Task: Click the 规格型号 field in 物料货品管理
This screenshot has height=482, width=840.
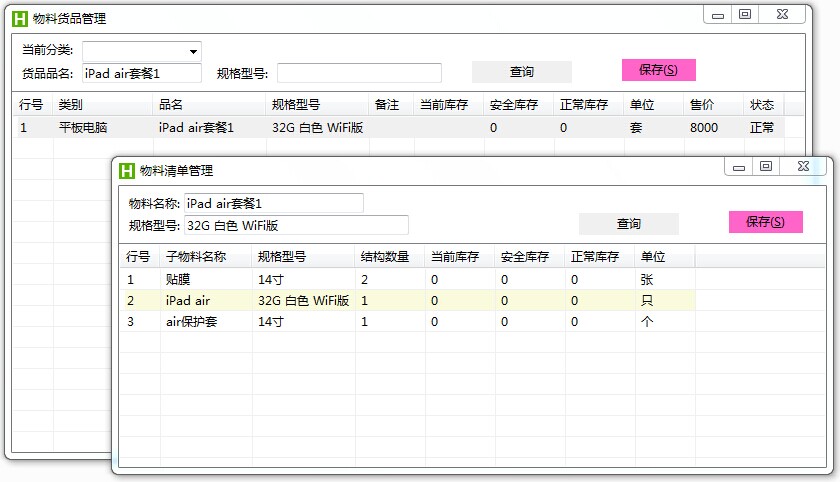Action: click(x=359, y=73)
